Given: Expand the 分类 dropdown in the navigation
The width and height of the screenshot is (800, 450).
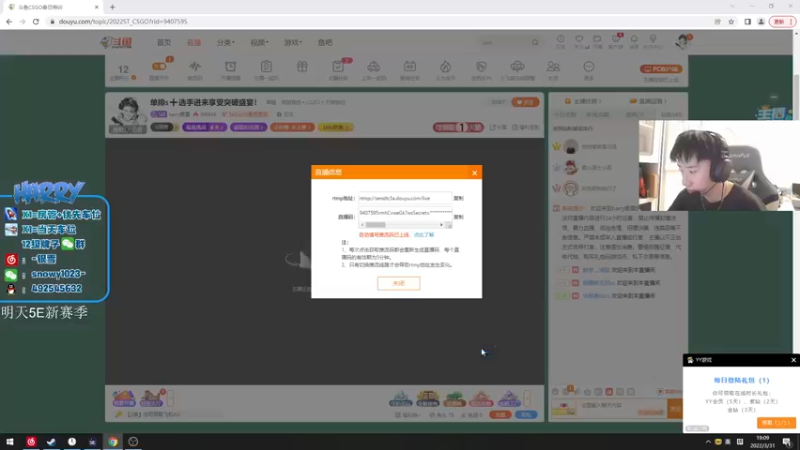Looking at the screenshot, I should coord(226,42).
